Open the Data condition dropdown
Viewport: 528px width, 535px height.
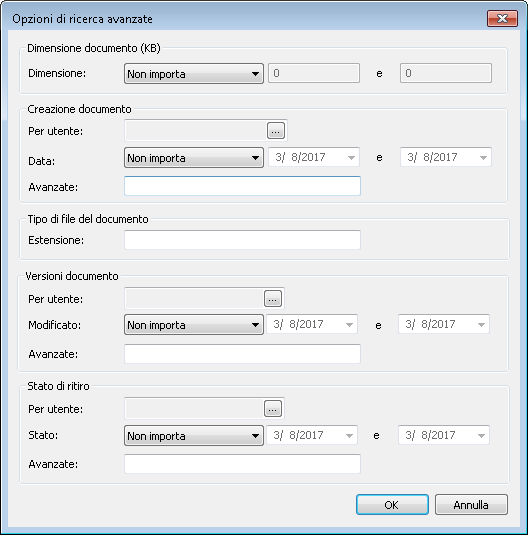194,158
